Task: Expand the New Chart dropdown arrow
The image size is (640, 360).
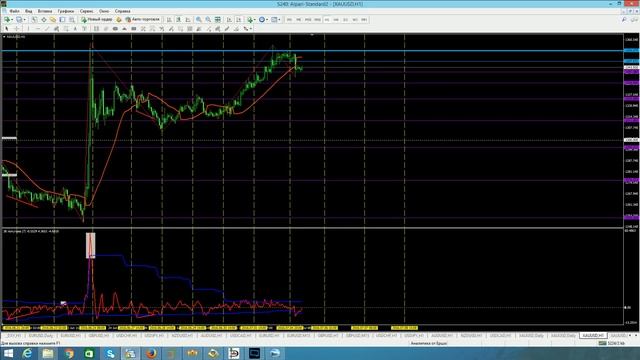Action: pyautogui.click(x=12, y=20)
